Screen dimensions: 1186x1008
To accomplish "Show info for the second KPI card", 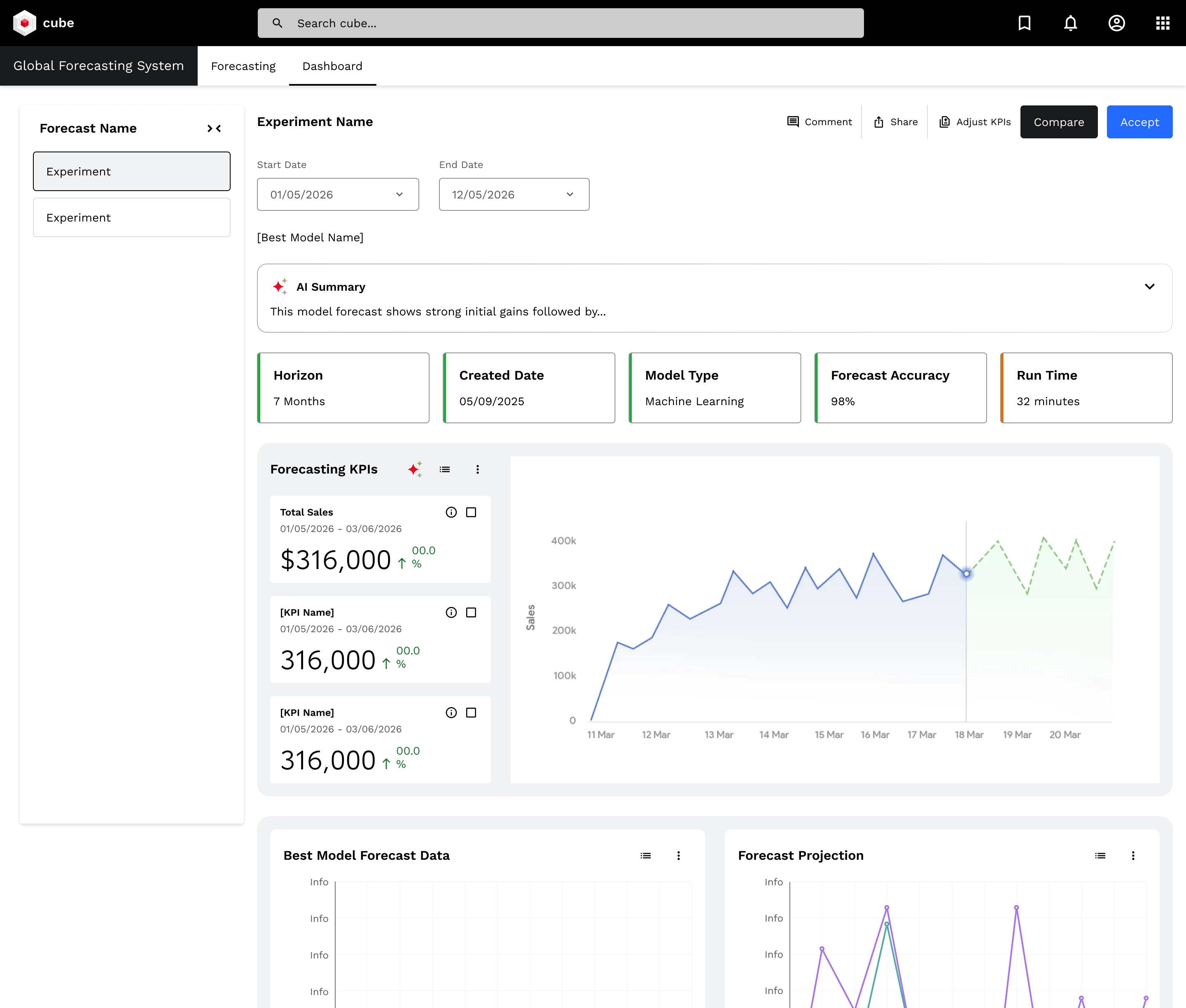I will (x=451, y=612).
